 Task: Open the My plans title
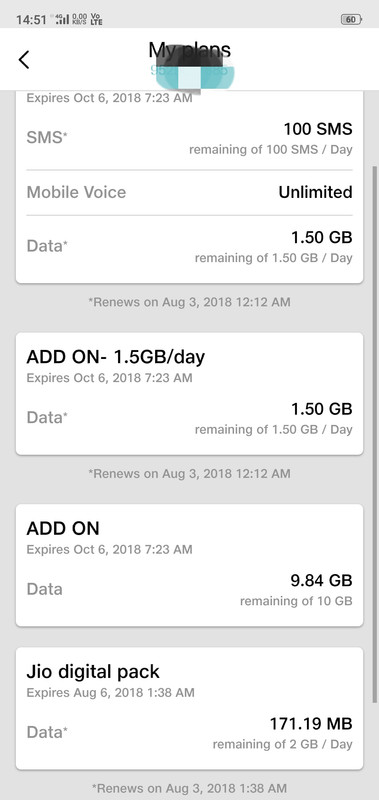(190, 50)
